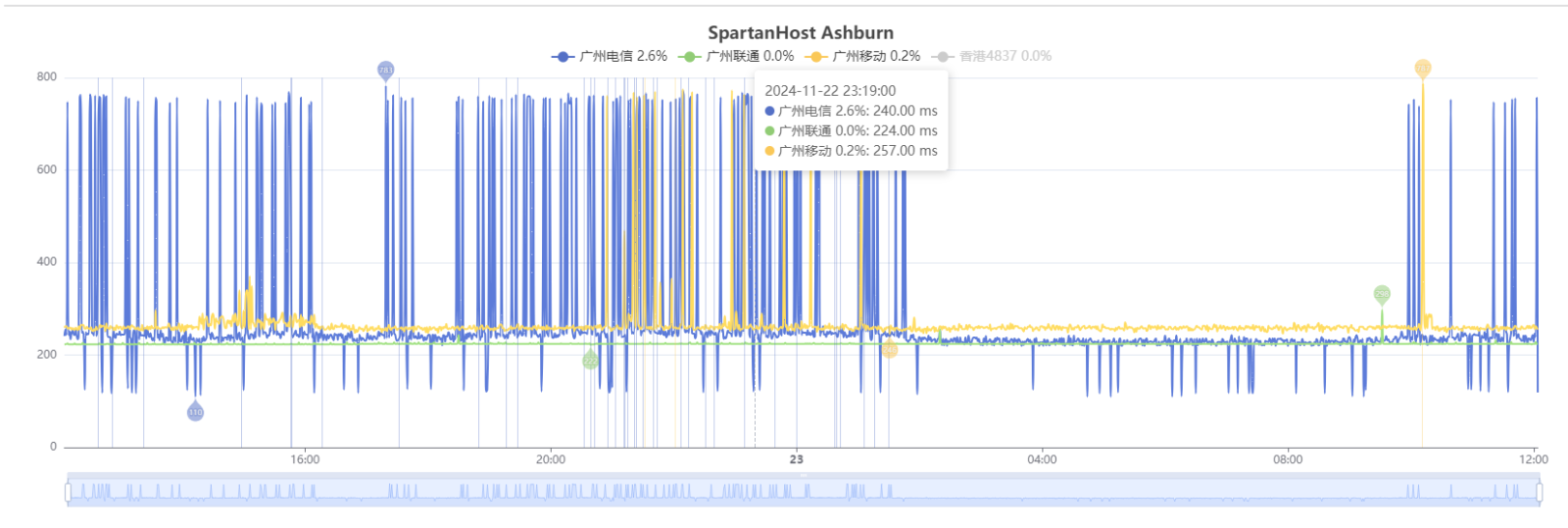The height and width of the screenshot is (528, 1568).
Task: Click the yellow max marker pin at top right
Action: pos(1423,68)
